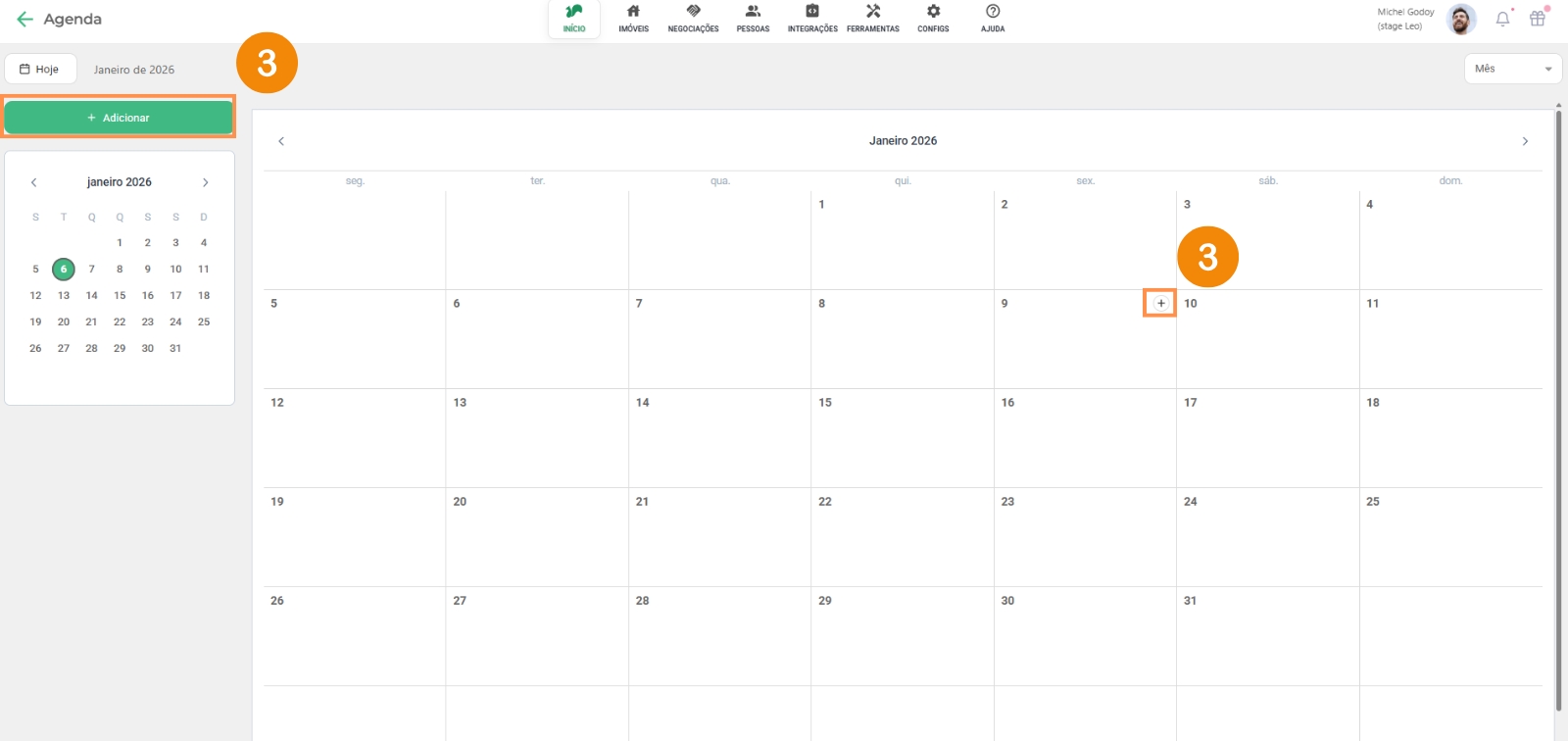Go to next month in main calendar
1568x741 pixels.
click(1525, 141)
